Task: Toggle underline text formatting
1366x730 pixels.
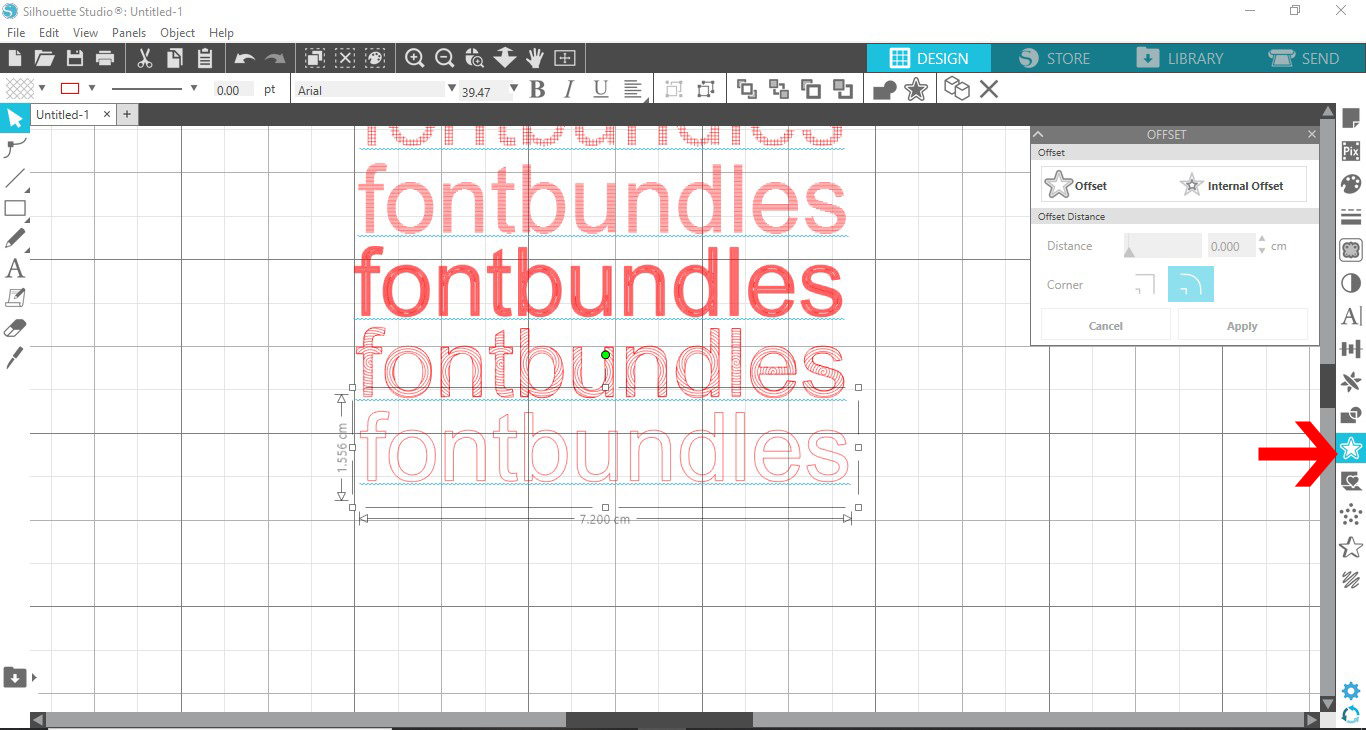Action: [600, 90]
